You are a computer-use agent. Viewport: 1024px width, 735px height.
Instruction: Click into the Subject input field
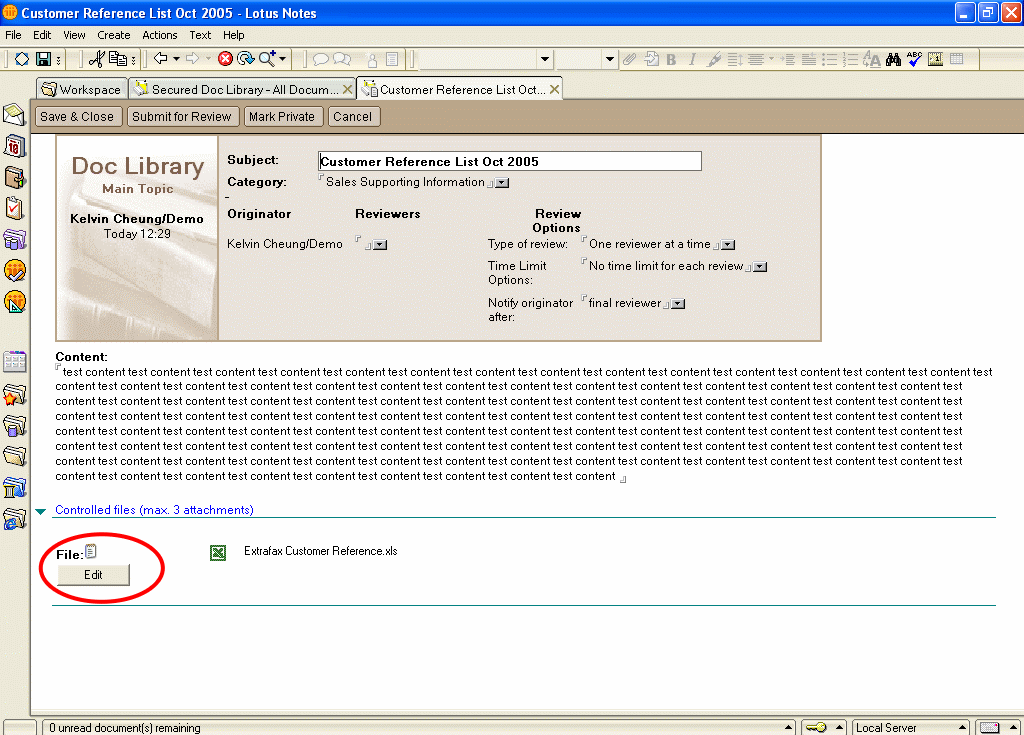[x=510, y=162]
